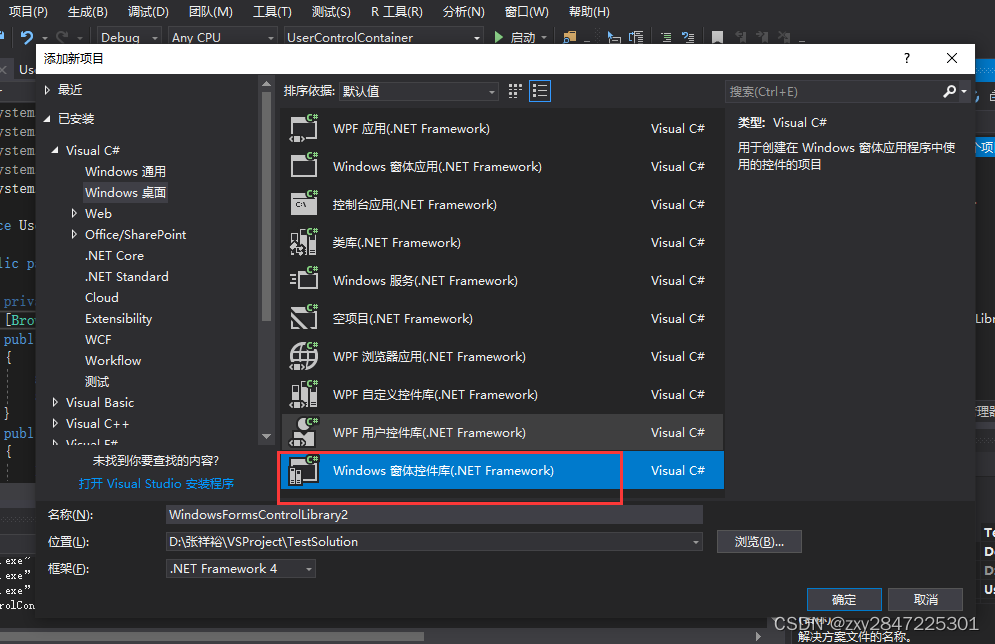Click the help question mark in dialog title bar
The height and width of the screenshot is (644, 995).
click(x=906, y=58)
